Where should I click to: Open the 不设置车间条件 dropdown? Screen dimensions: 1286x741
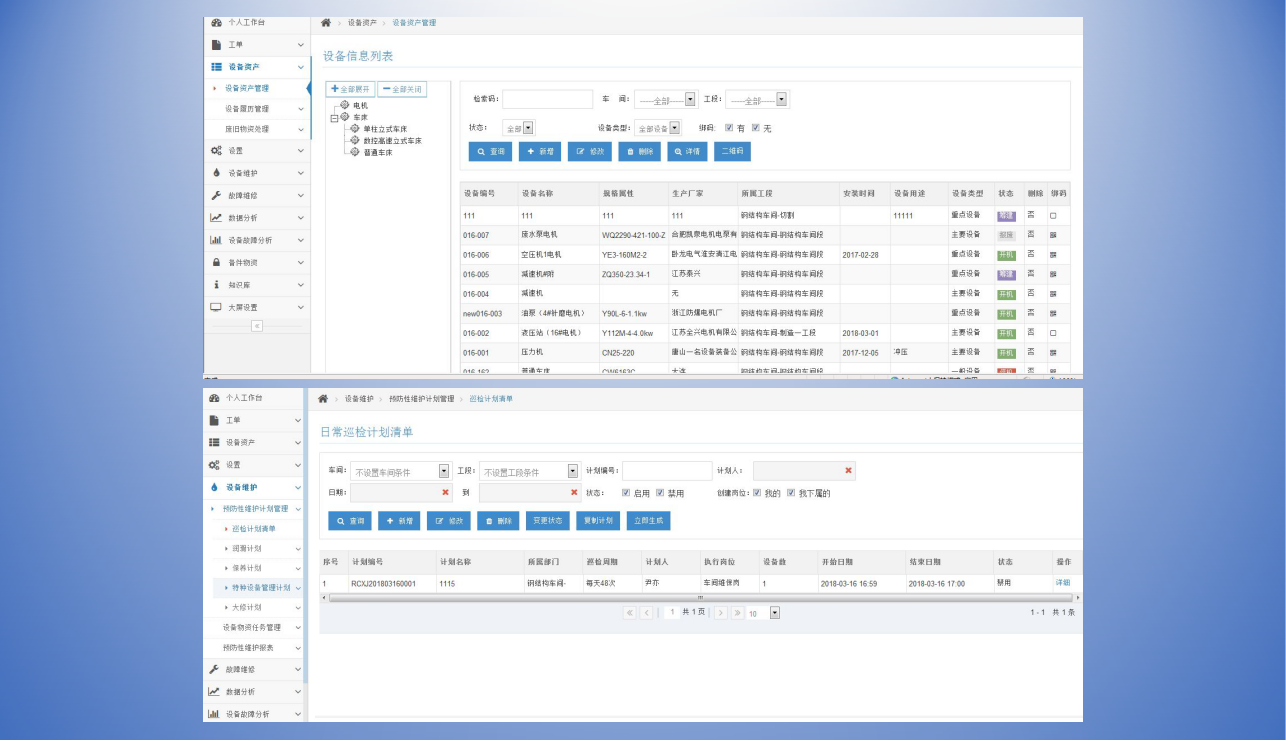pyautogui.click(x=444, y=471)
